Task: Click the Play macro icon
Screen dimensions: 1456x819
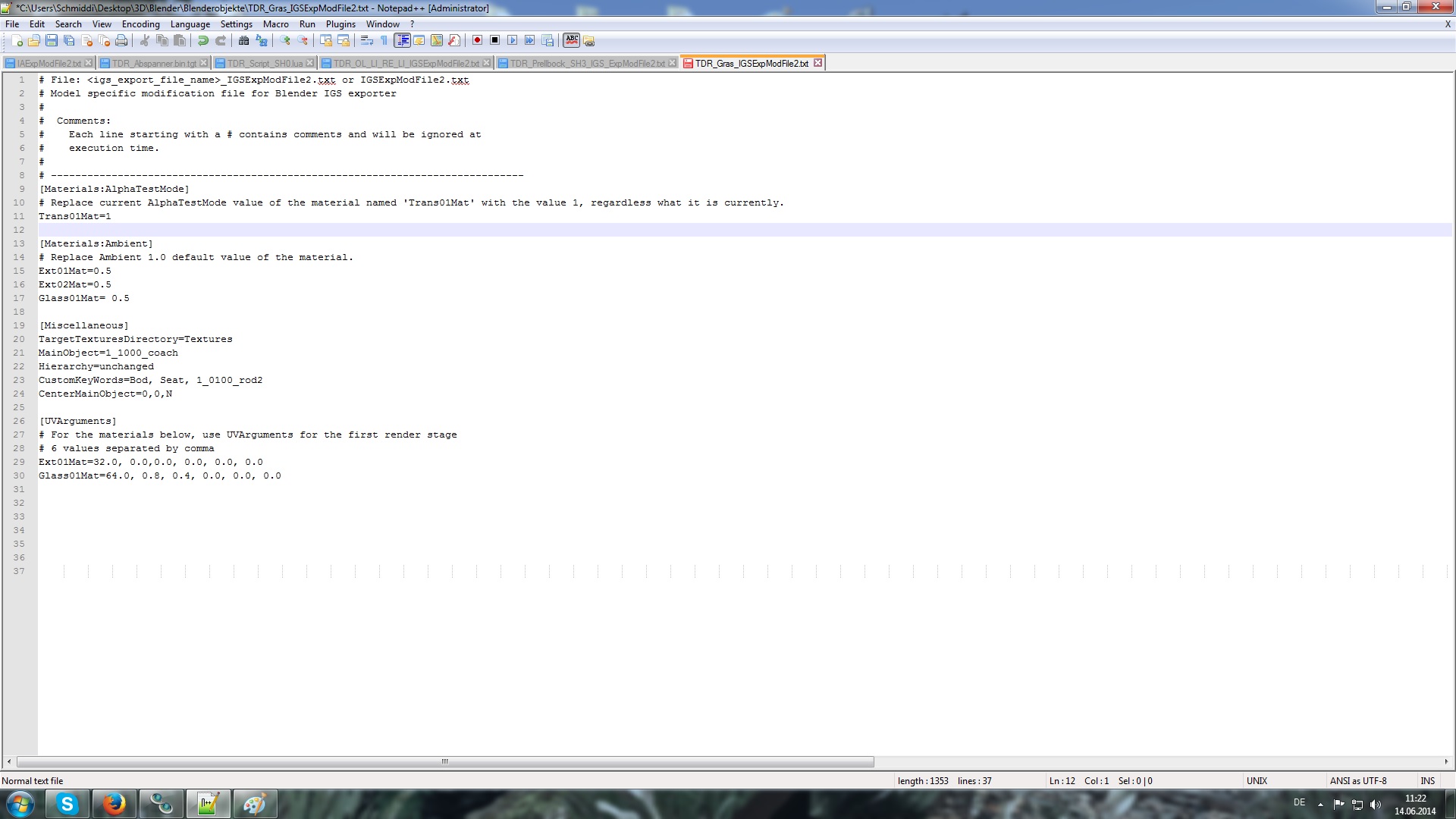Action: pyautogui.click(x=513, y=40)
